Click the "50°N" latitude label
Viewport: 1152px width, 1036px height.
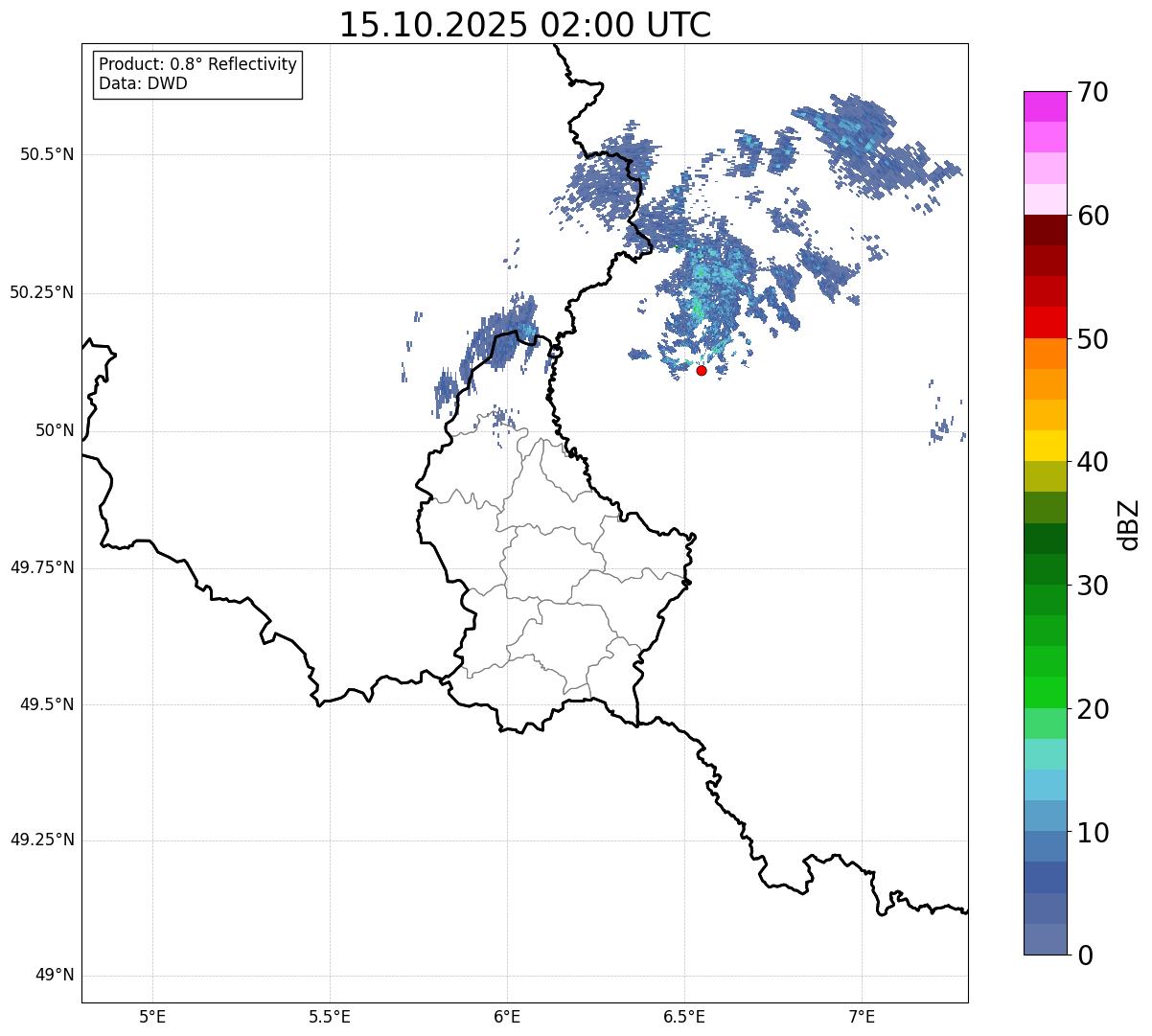[x=55, y=430]
